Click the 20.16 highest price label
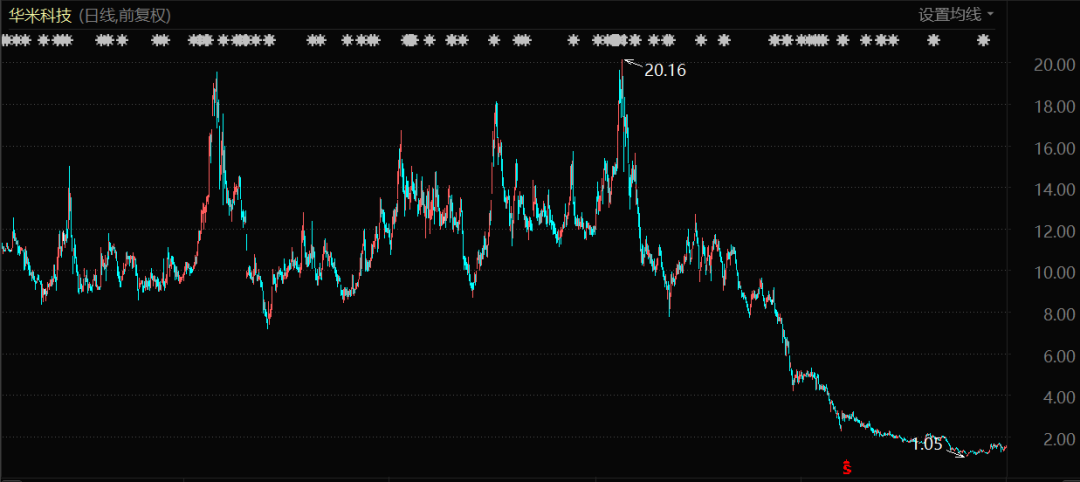 tap(665, 70)
